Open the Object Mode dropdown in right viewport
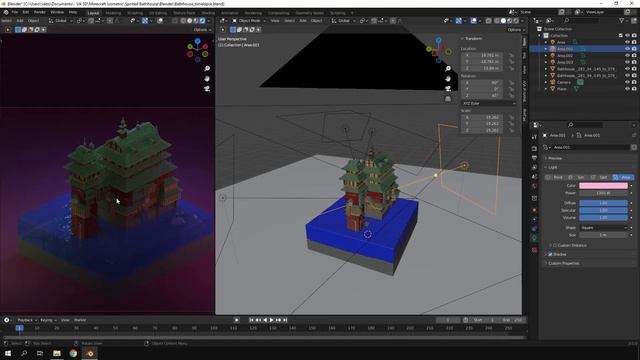 point(249,20)
